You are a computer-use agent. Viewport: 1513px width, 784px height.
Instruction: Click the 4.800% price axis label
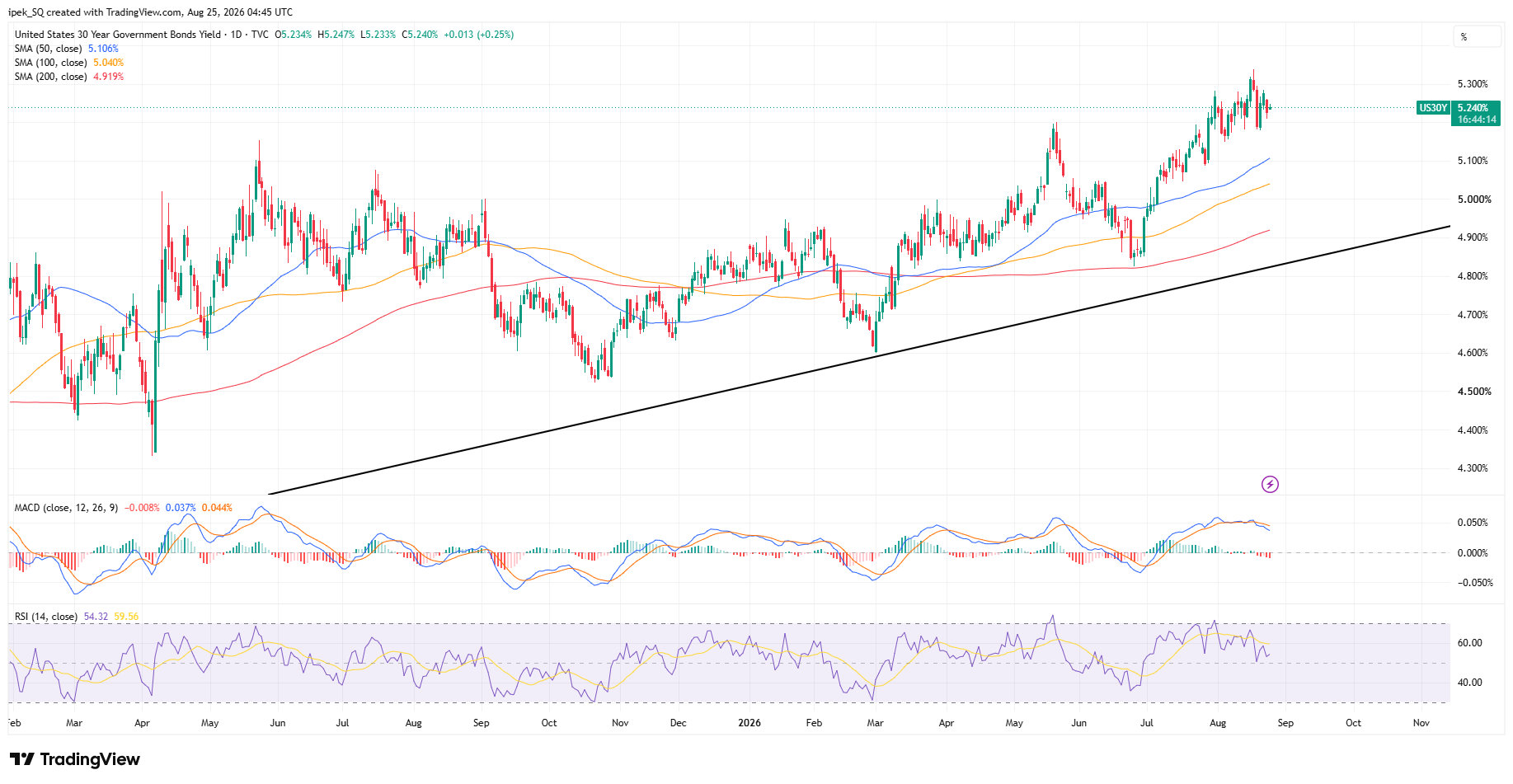point(1473,276)
